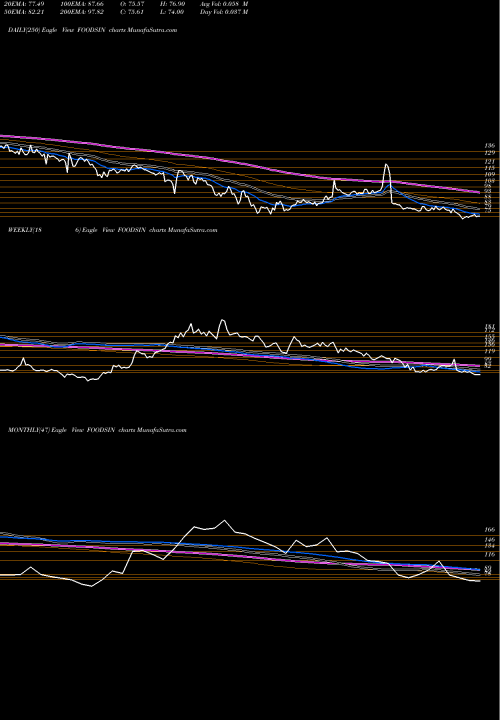Click price level 121 on daily chart
The width and height of the screenshot is (500, 720).
pos(489,162)
